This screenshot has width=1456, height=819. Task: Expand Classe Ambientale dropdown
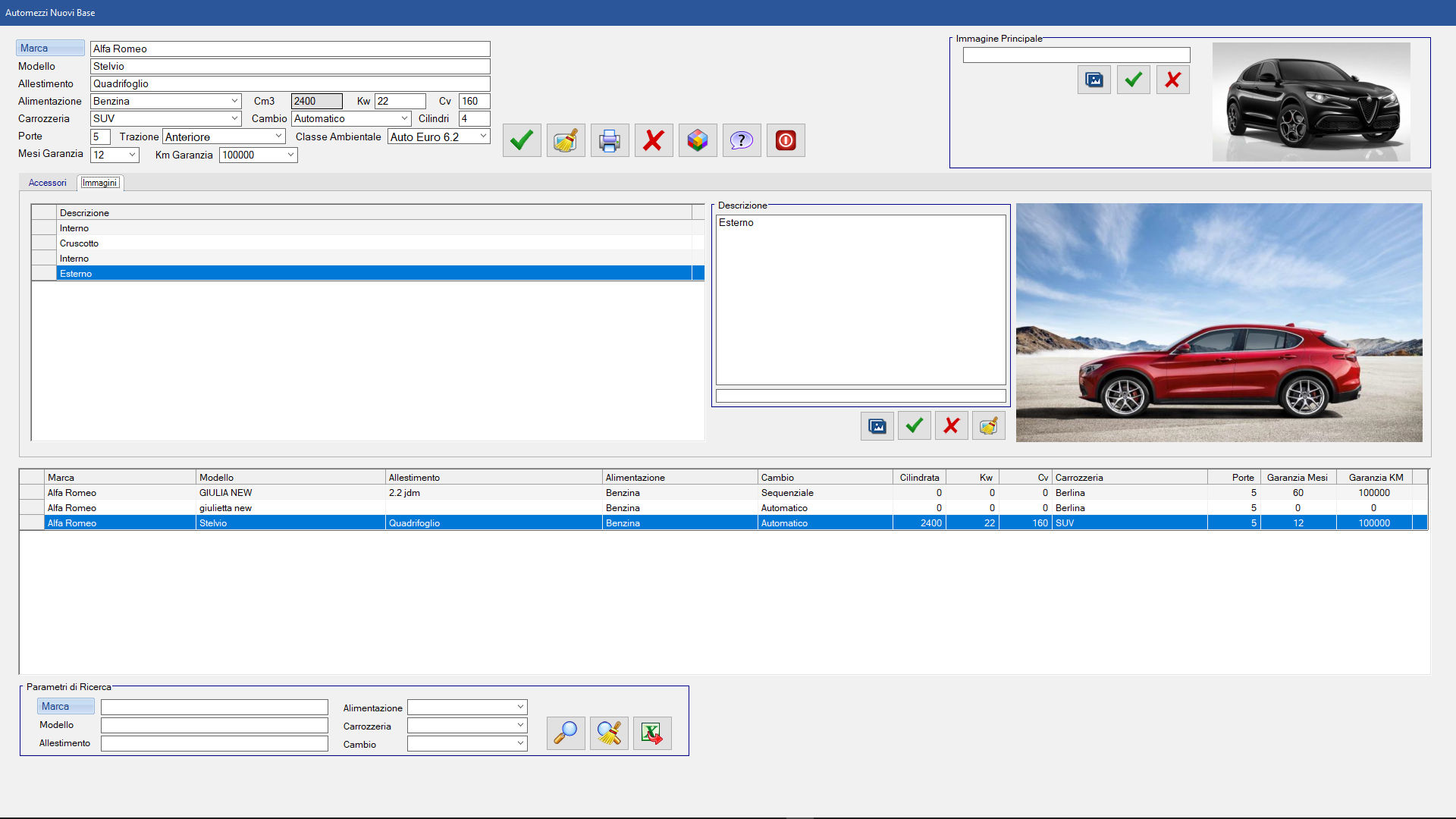[483, 136]
